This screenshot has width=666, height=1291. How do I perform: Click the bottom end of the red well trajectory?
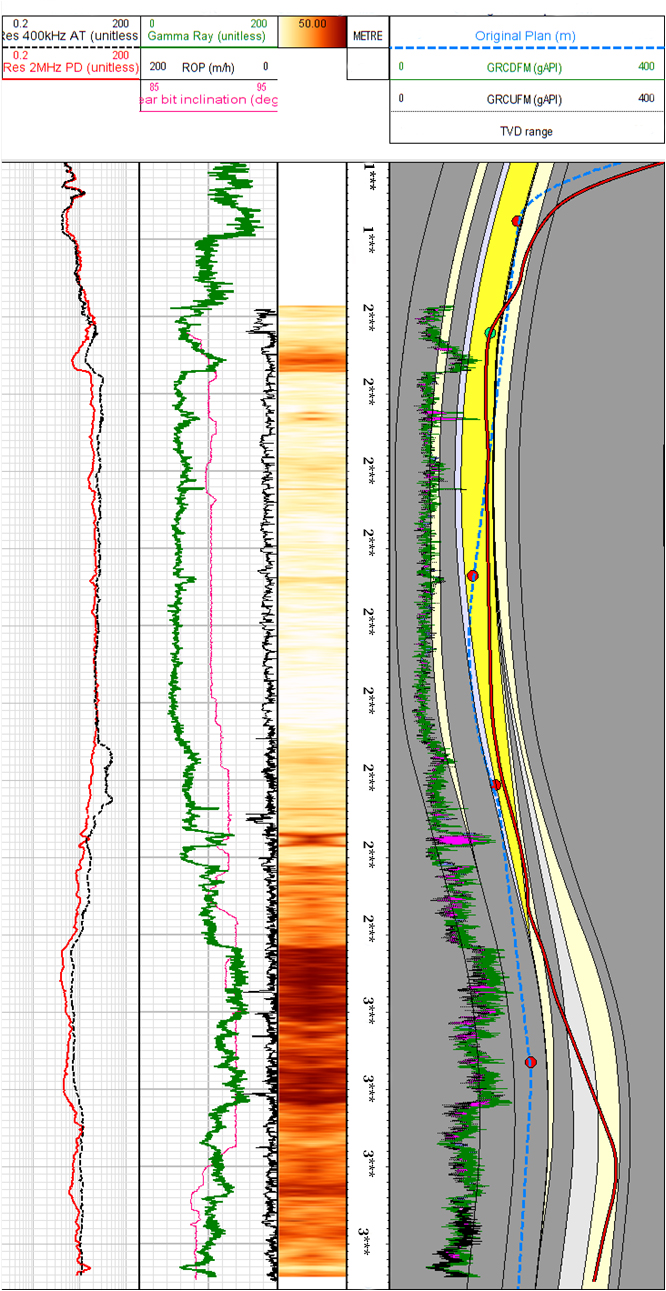(x=595, y=1278)
